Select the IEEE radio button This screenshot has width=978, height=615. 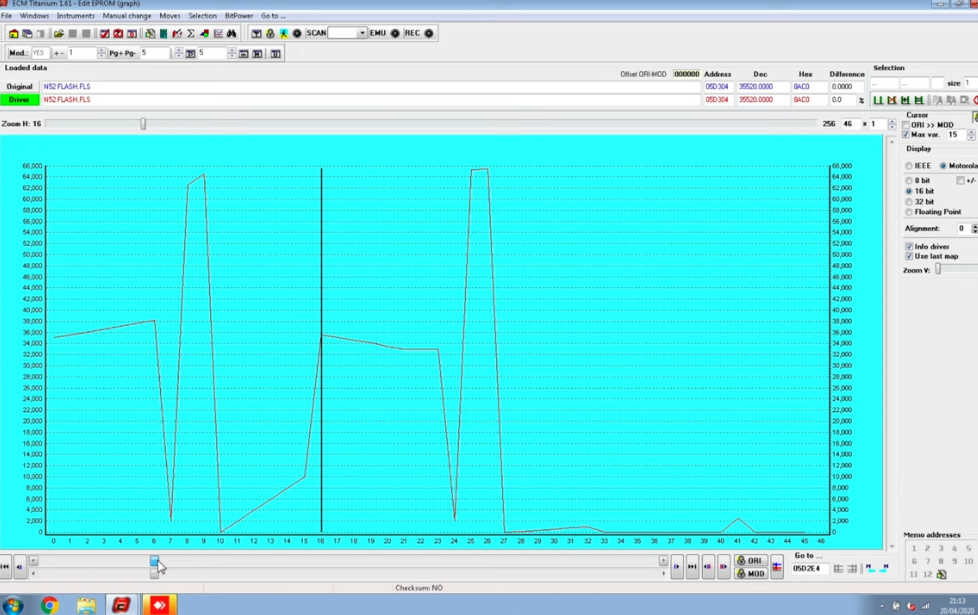click(909, 166)
